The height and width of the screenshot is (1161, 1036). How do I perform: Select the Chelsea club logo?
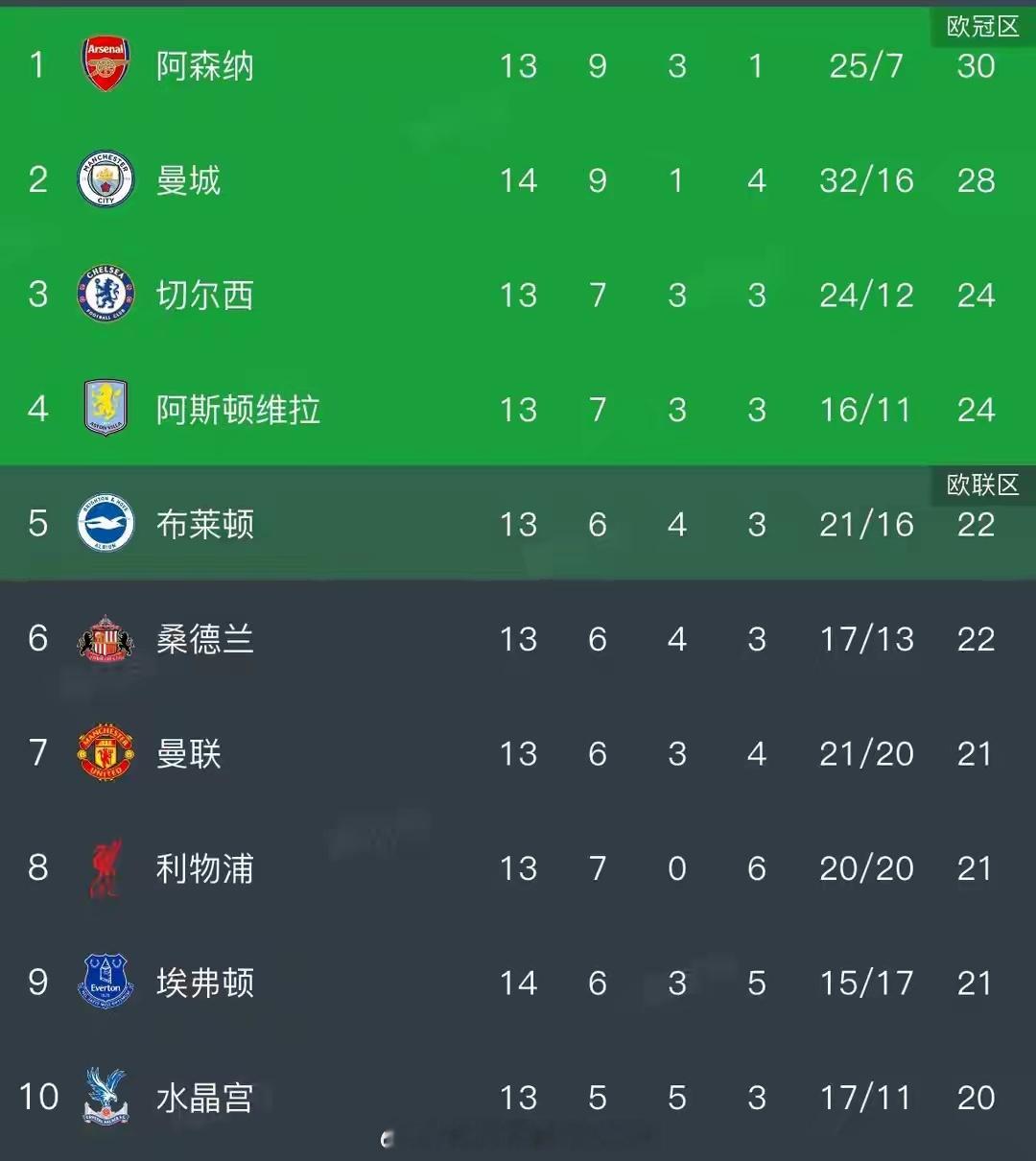pos(106,295)
